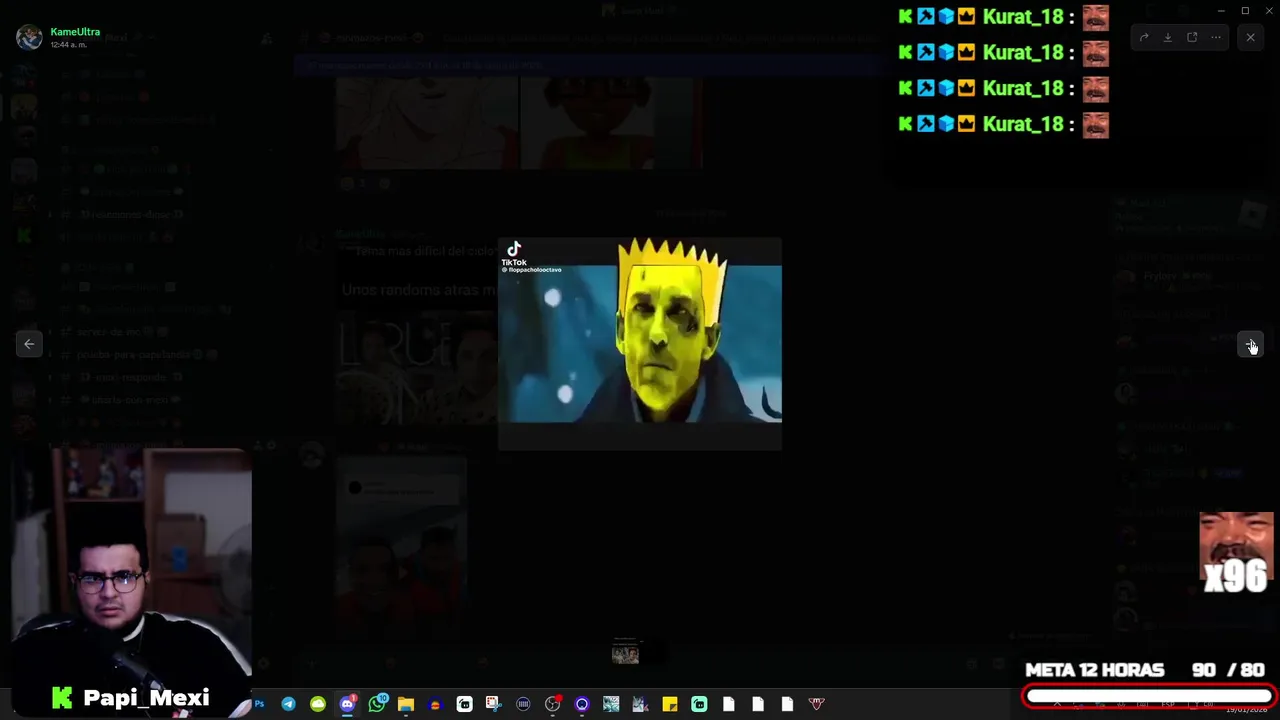Open the more options ellipsis menu
The image size is (1280, 720).
pyautogui.click(x=1216, y=37)
